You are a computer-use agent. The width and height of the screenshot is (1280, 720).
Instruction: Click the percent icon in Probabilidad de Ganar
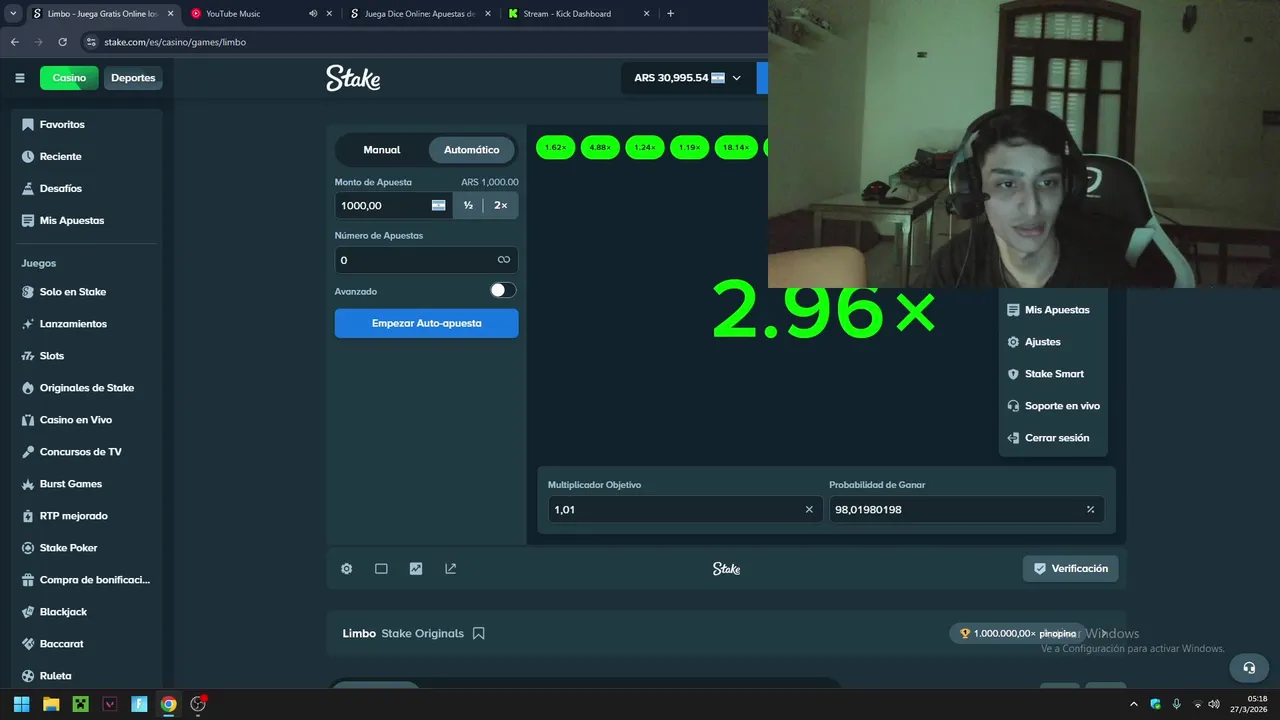pos(1090,509)
